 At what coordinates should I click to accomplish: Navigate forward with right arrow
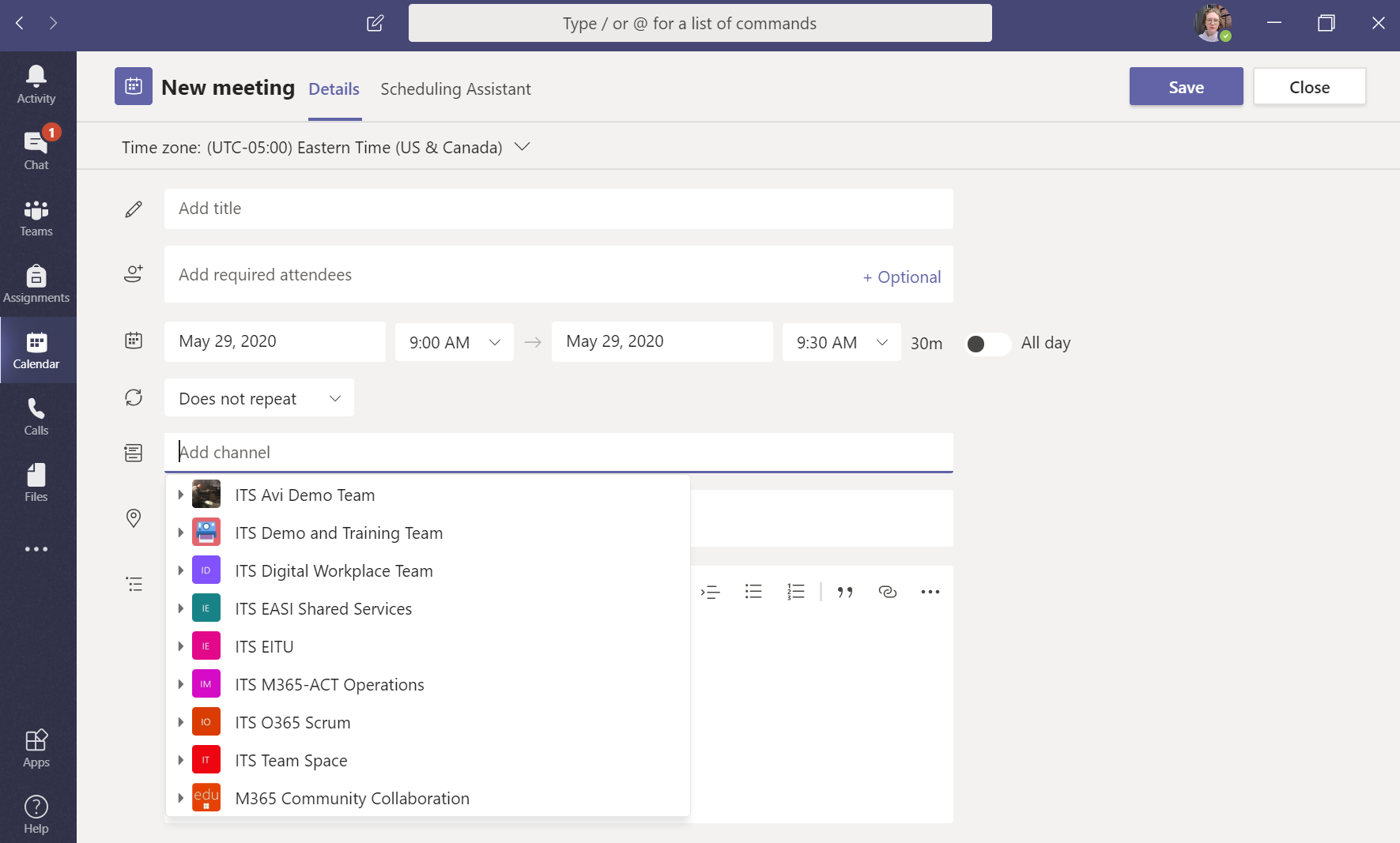[x=53, y=23]
